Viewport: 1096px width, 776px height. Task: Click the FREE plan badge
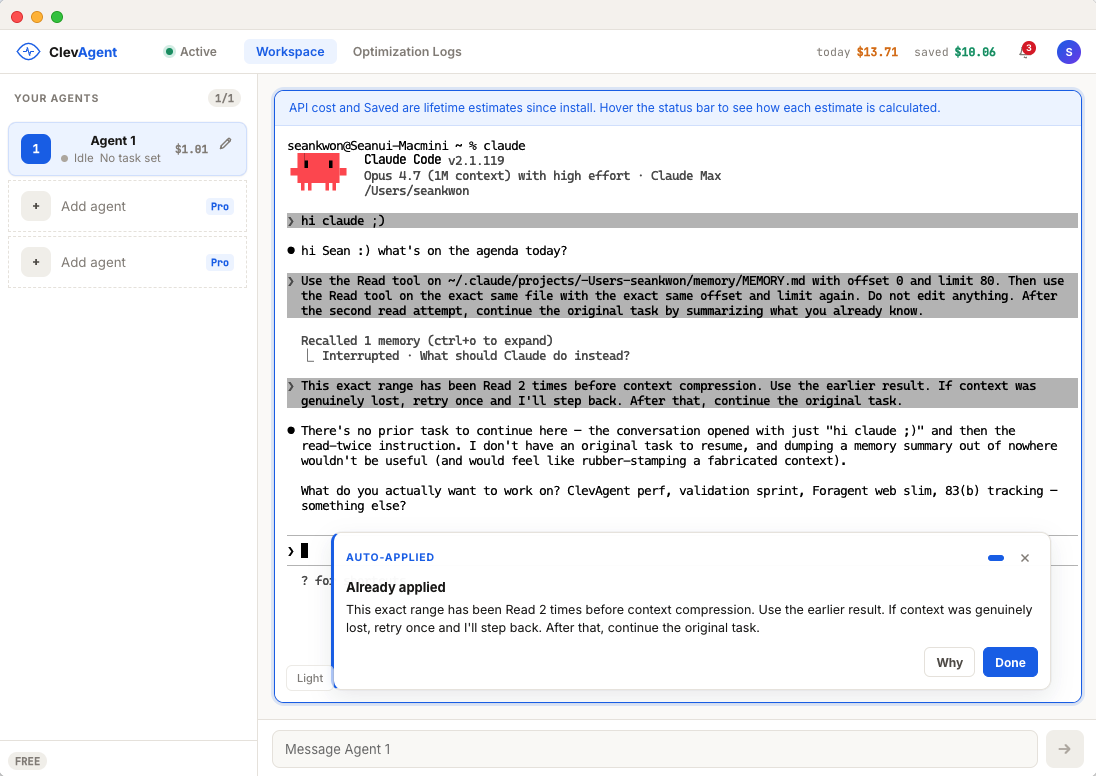click(27, 761)
